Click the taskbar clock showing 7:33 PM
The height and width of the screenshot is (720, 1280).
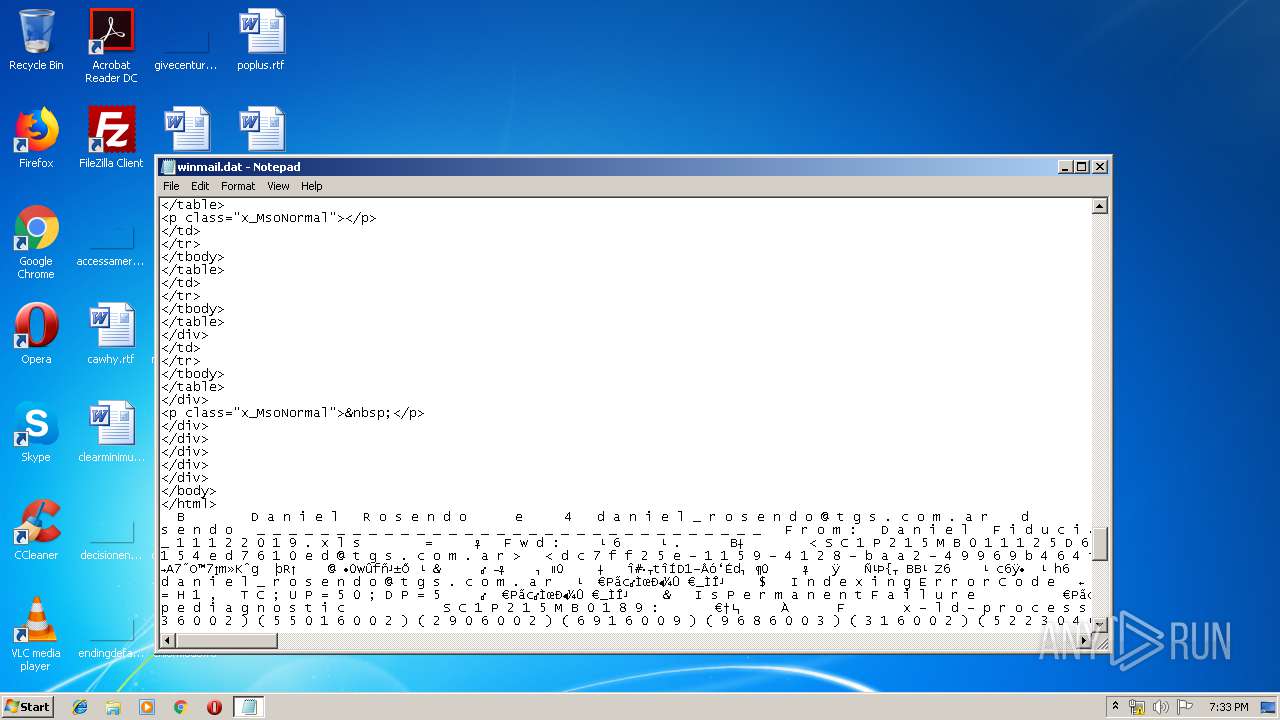(1228, 707)
